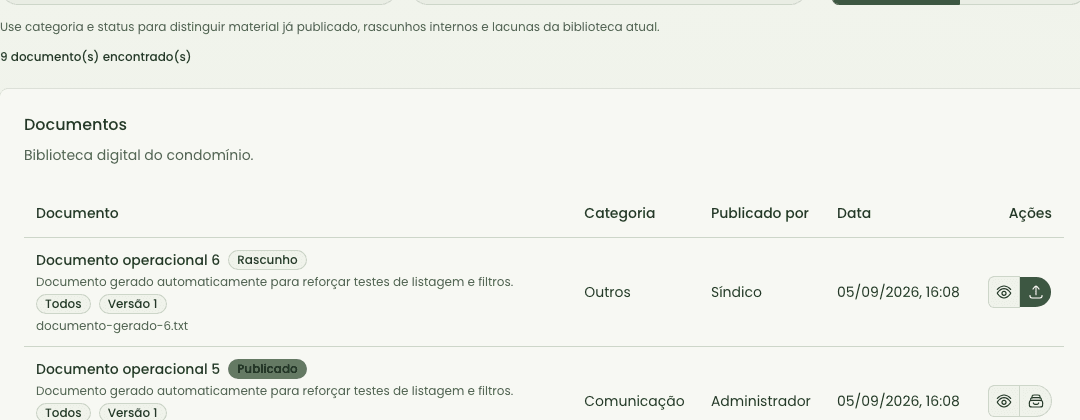Click the file name documento-gerado-6.txt
Viewport: 1080px width, 420px height.
point(112,326)
